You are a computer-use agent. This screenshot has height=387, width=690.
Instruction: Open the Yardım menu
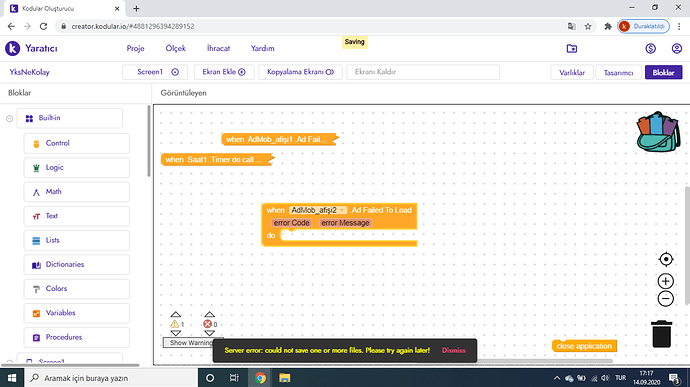pos(262,48)
